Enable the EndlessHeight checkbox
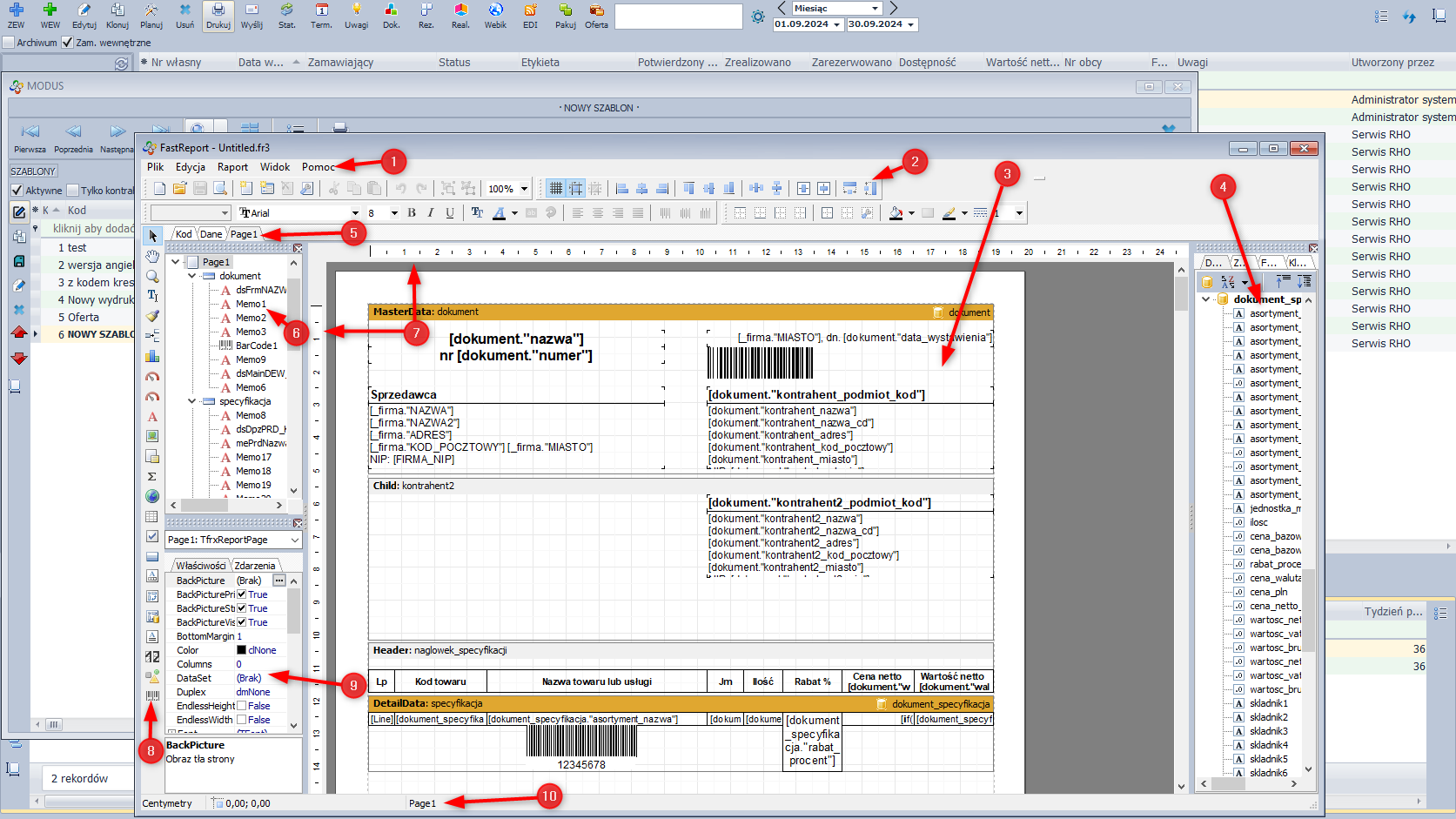This screenshot has width=1456, height=819. click(242, 706)
